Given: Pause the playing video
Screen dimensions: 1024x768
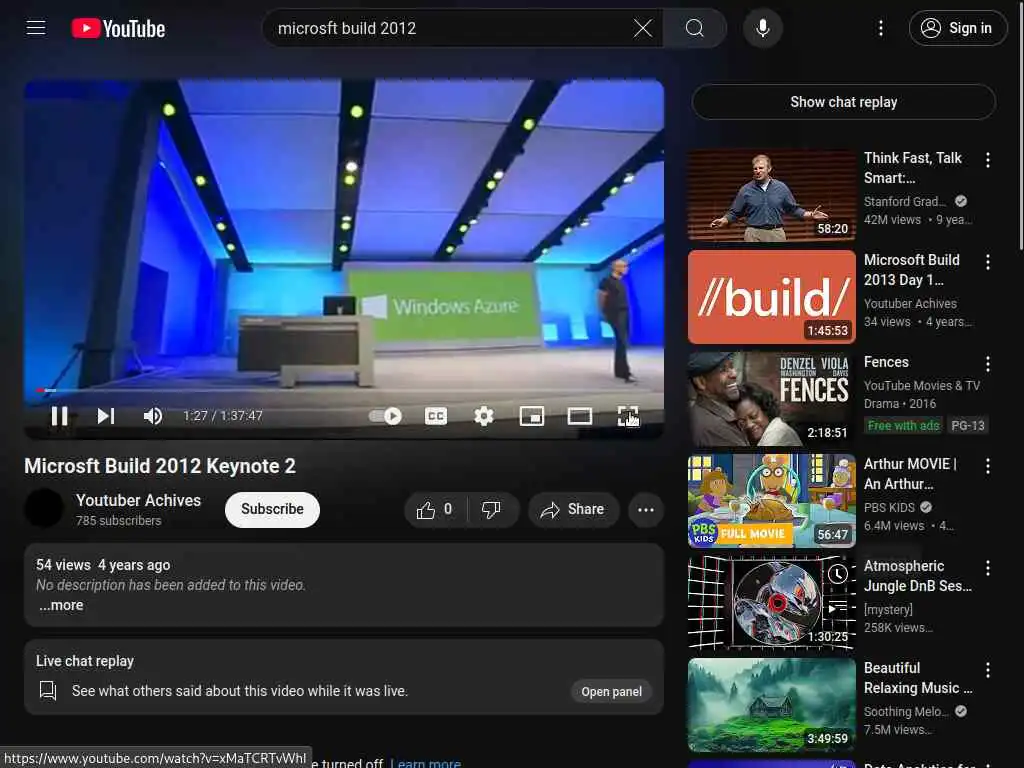Looking at the screenshot, I should coord(59,416).
